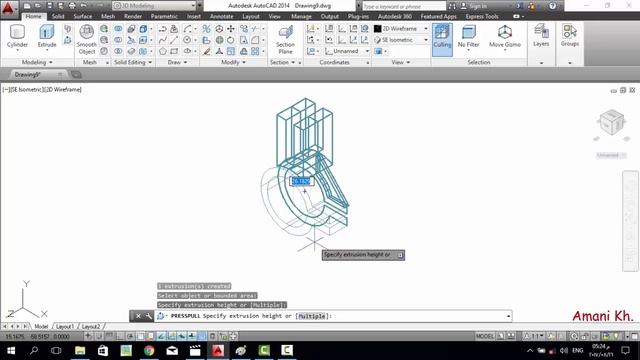
Task: Open the SE Isometric view dropdown
Action: coord(401,40)
